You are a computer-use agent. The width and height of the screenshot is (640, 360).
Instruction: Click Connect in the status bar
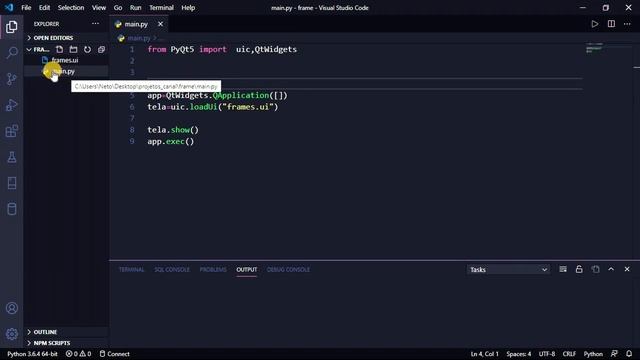pyautogui.click(x=115, y=354)
